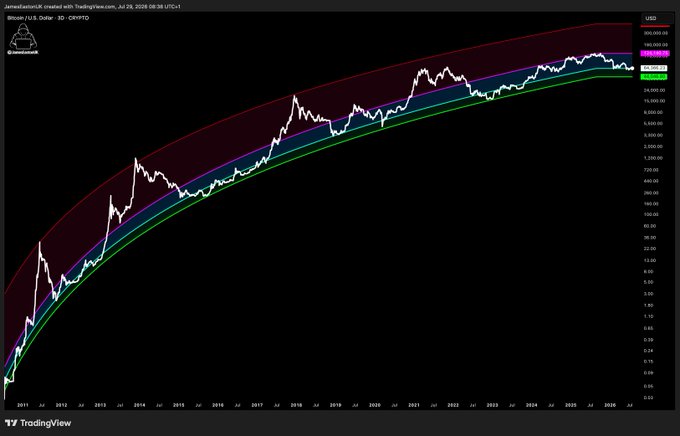Click the Jul label between 2011 and 2012
Screen dimensions: 680x436
coord(42,405)
